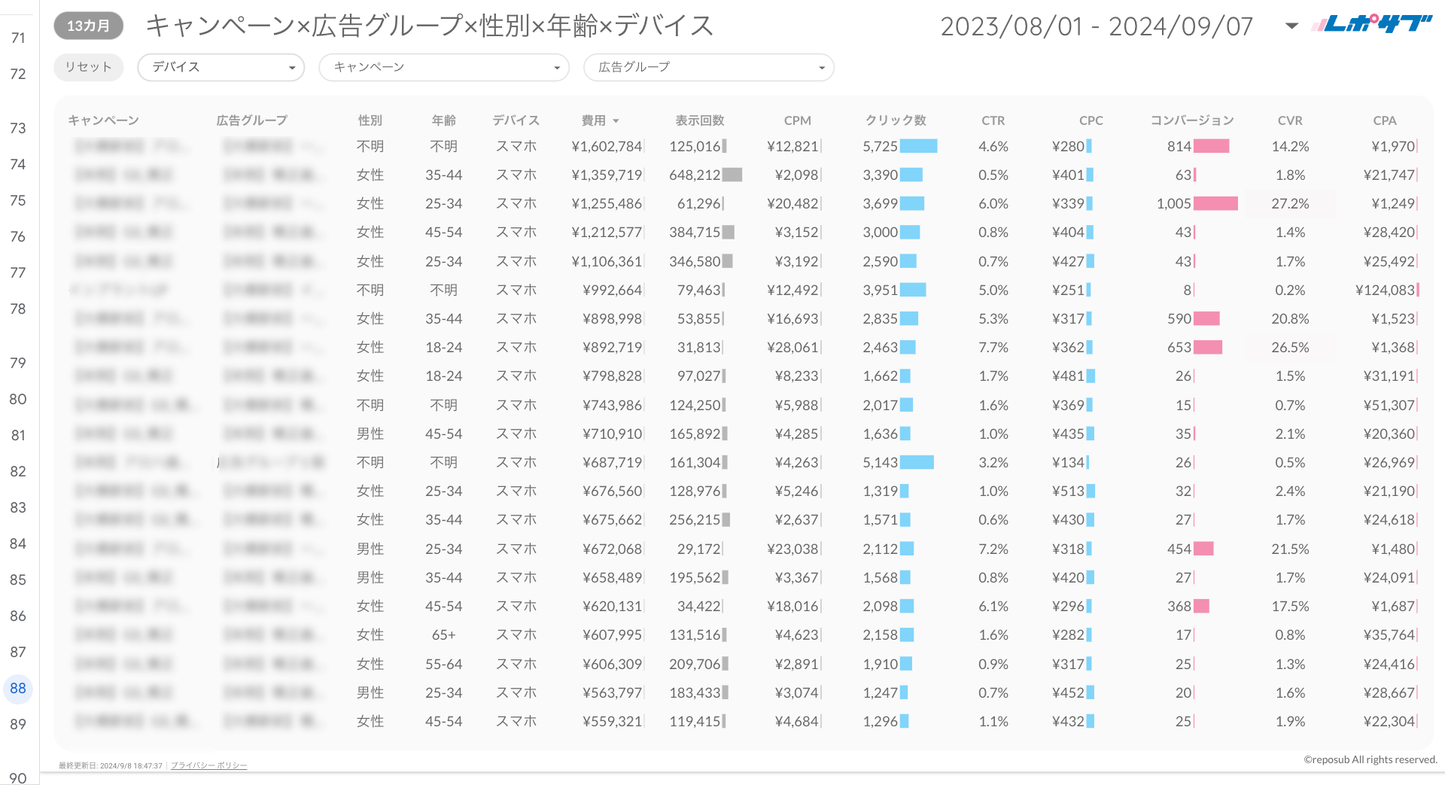Go to page 88 in sidebar
1445x785 pixels.
(x=18, y=688)
